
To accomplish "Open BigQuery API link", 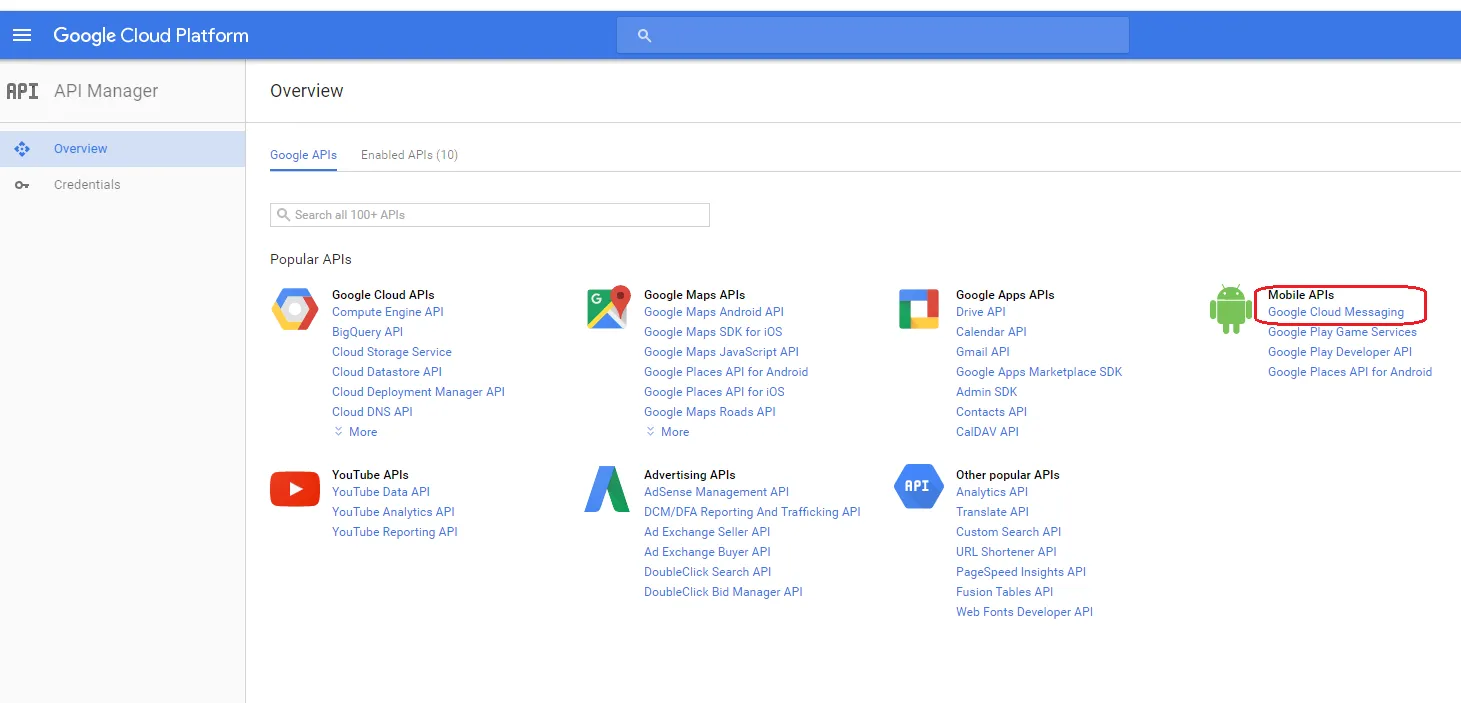I will [x=368, y=332].
